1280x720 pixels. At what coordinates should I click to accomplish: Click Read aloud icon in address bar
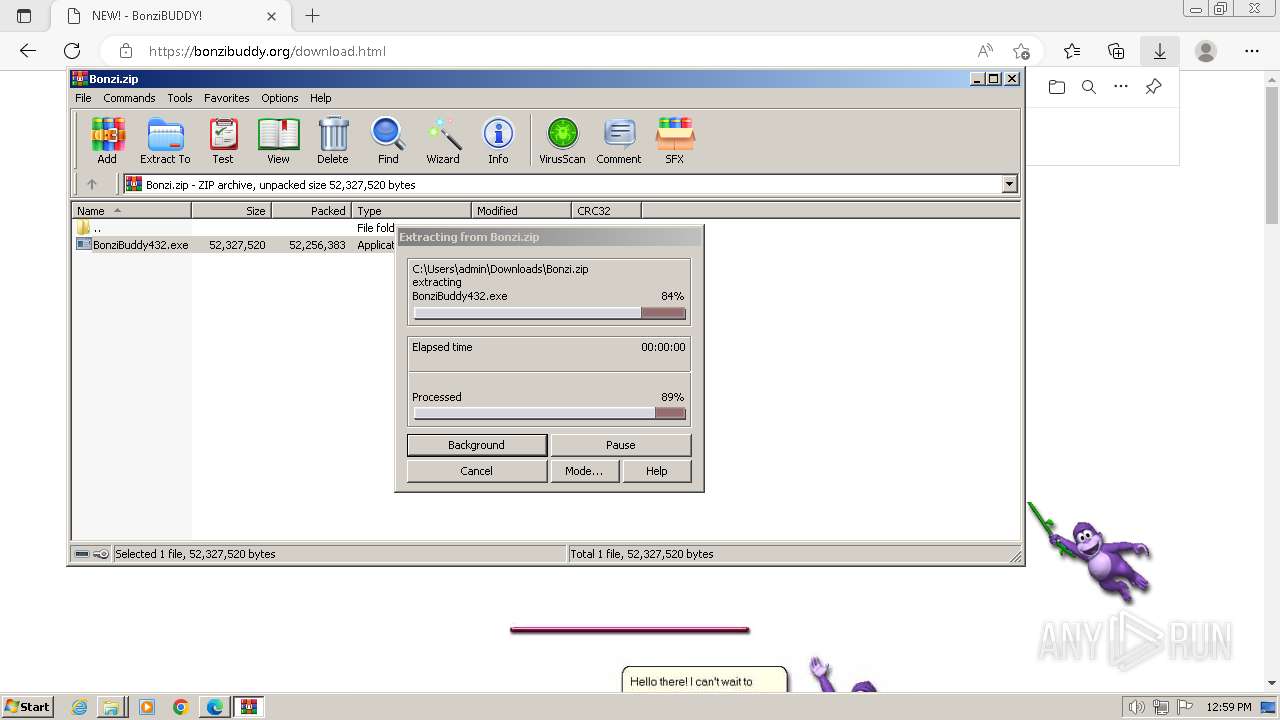point(985,51)
